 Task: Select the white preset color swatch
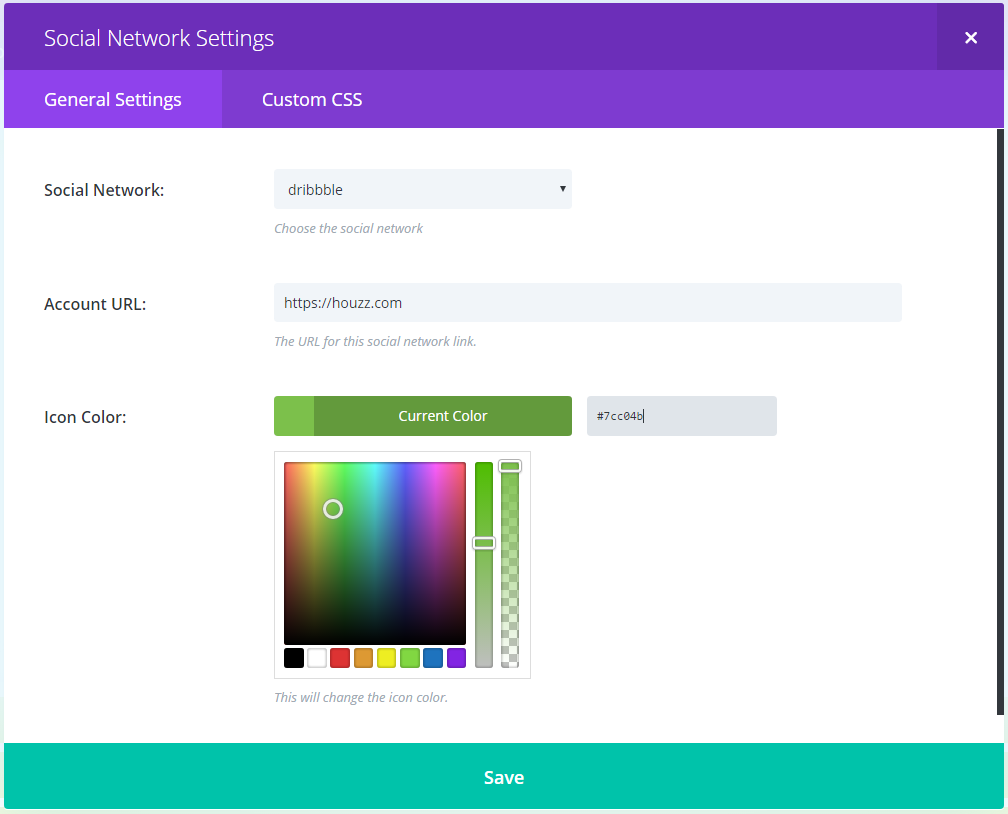coord(316,657)
